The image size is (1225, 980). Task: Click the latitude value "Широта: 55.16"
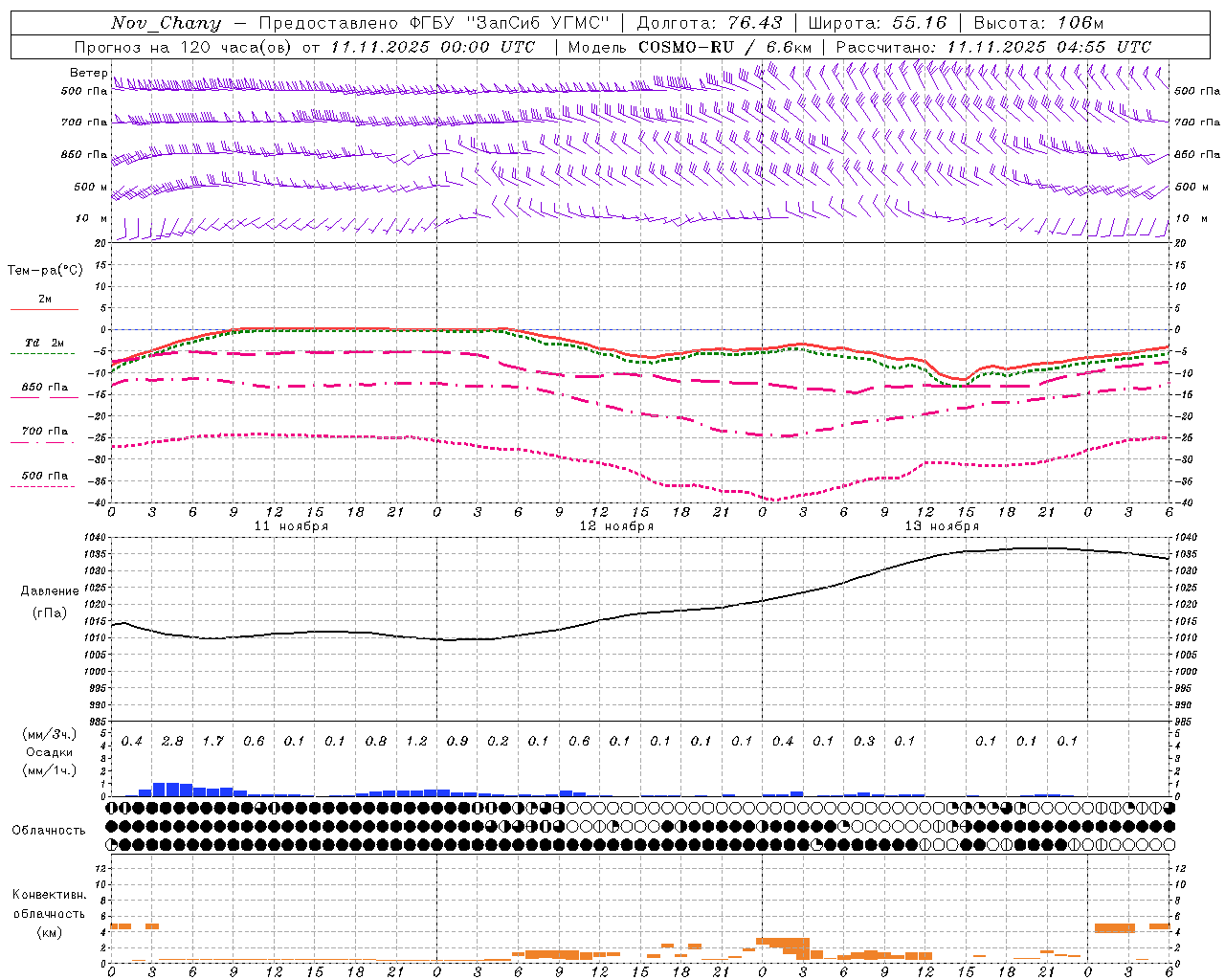coord(878,23)
